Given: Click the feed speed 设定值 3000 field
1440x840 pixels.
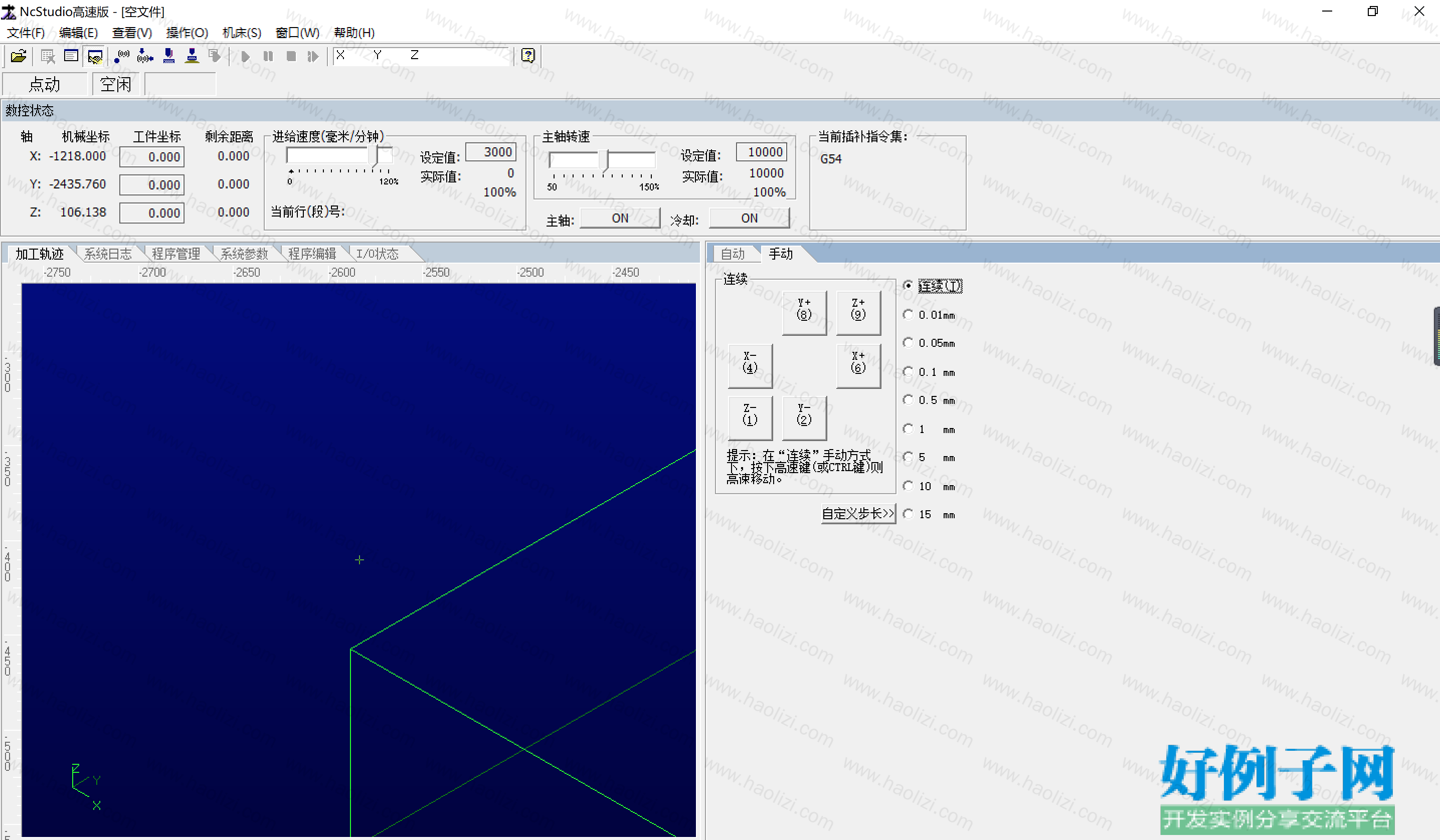Looking at the screenshot, I should [491, 152].
